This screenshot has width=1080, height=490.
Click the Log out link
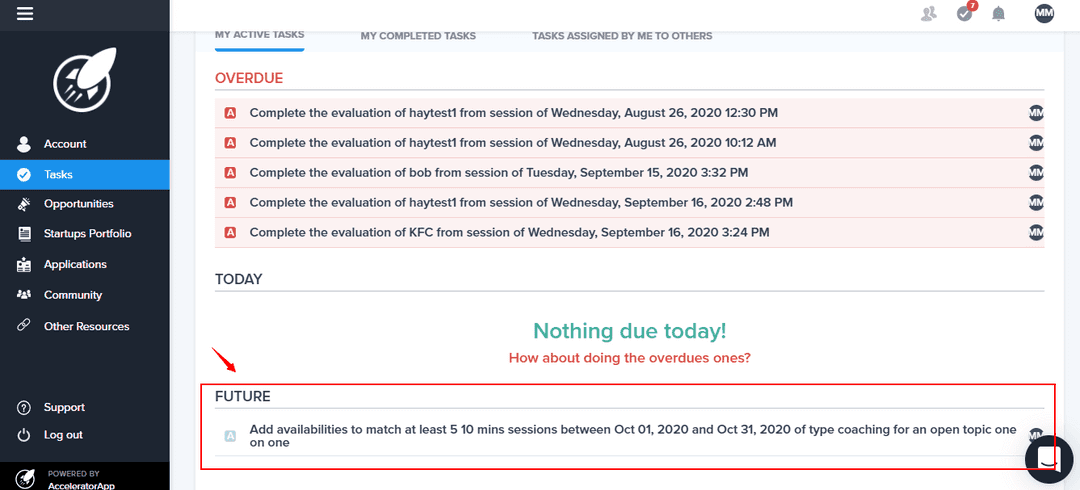tap(63, 435)
